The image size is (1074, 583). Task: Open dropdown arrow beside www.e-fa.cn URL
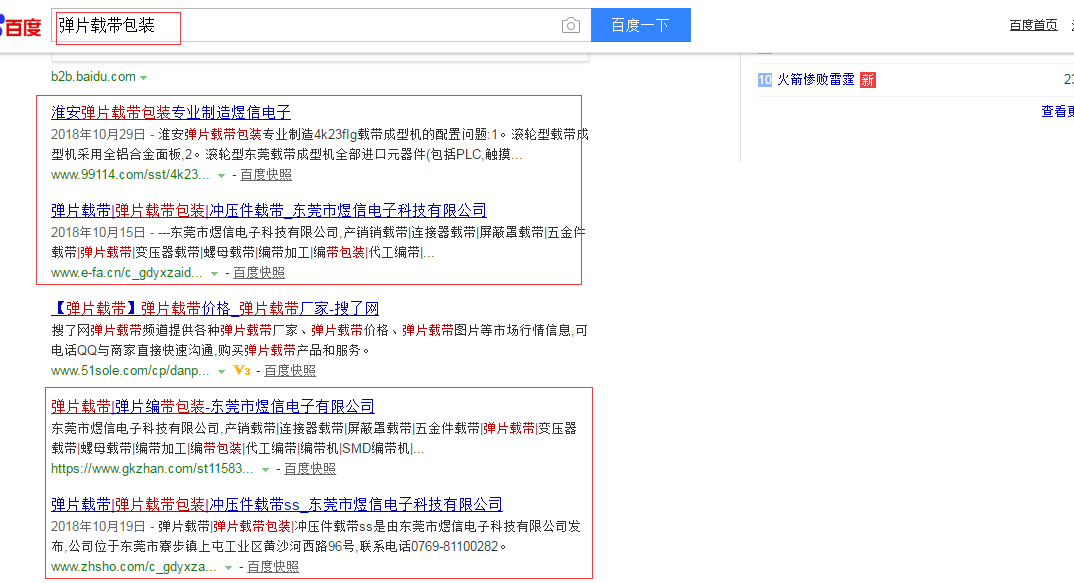214,273
